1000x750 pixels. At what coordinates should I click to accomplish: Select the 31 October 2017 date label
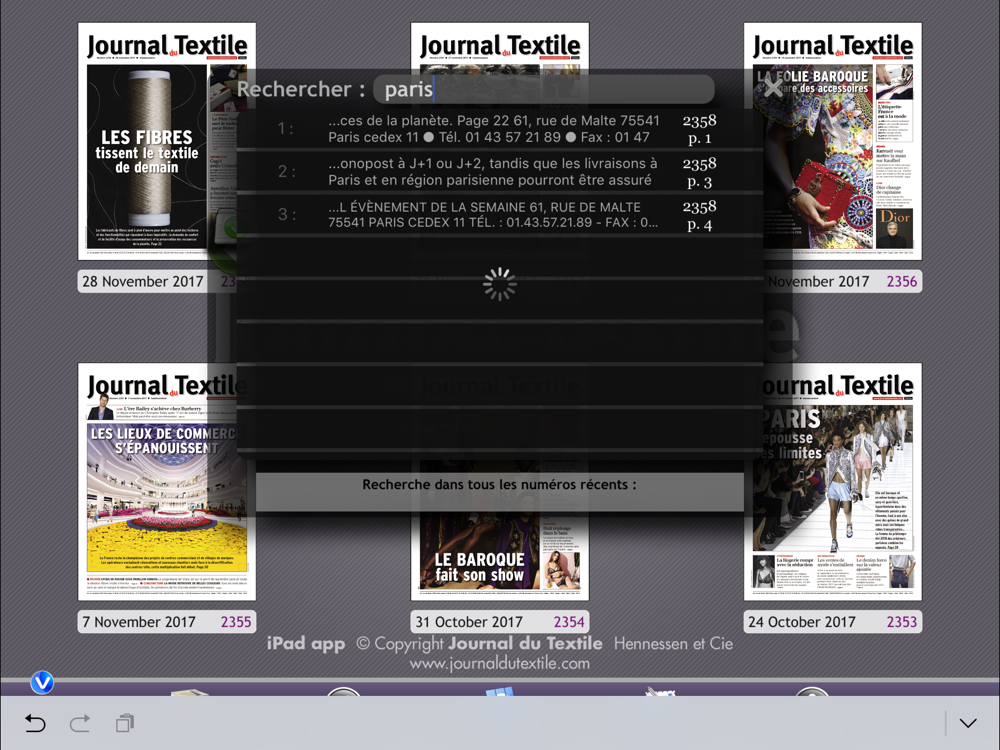pyautogui.click(x=469, y=622)
